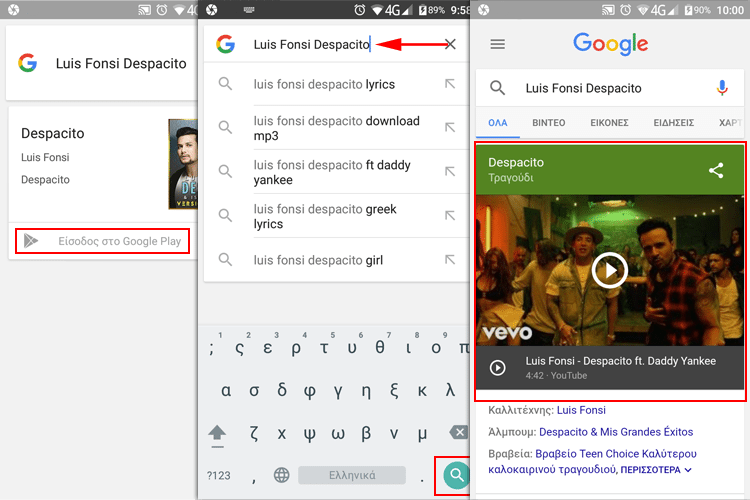Insert 'ft daddy yankee' suggestion via arrow icon
The width and height of the screenshot is (750, 500).
click(x=450, y=172)
